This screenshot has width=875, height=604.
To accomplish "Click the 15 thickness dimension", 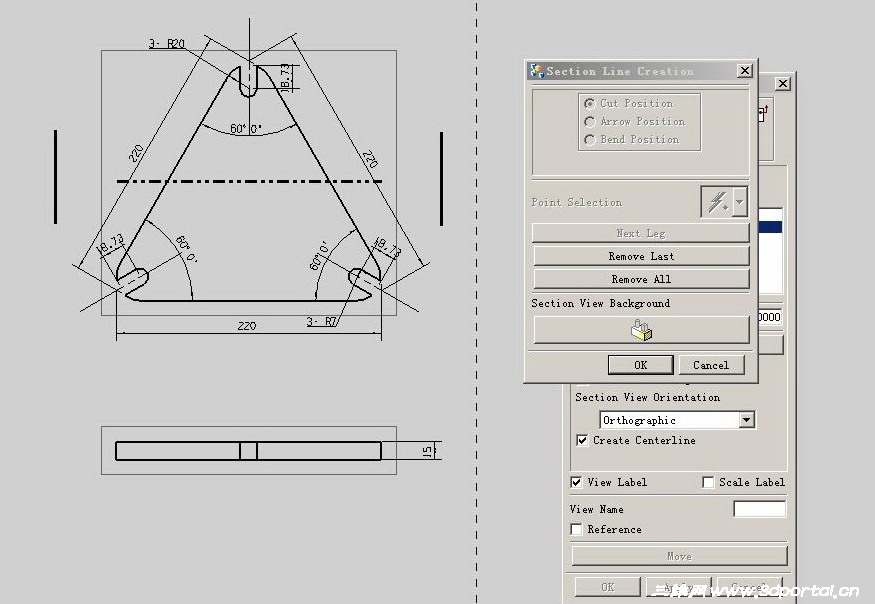I will [x=427, y=451].
